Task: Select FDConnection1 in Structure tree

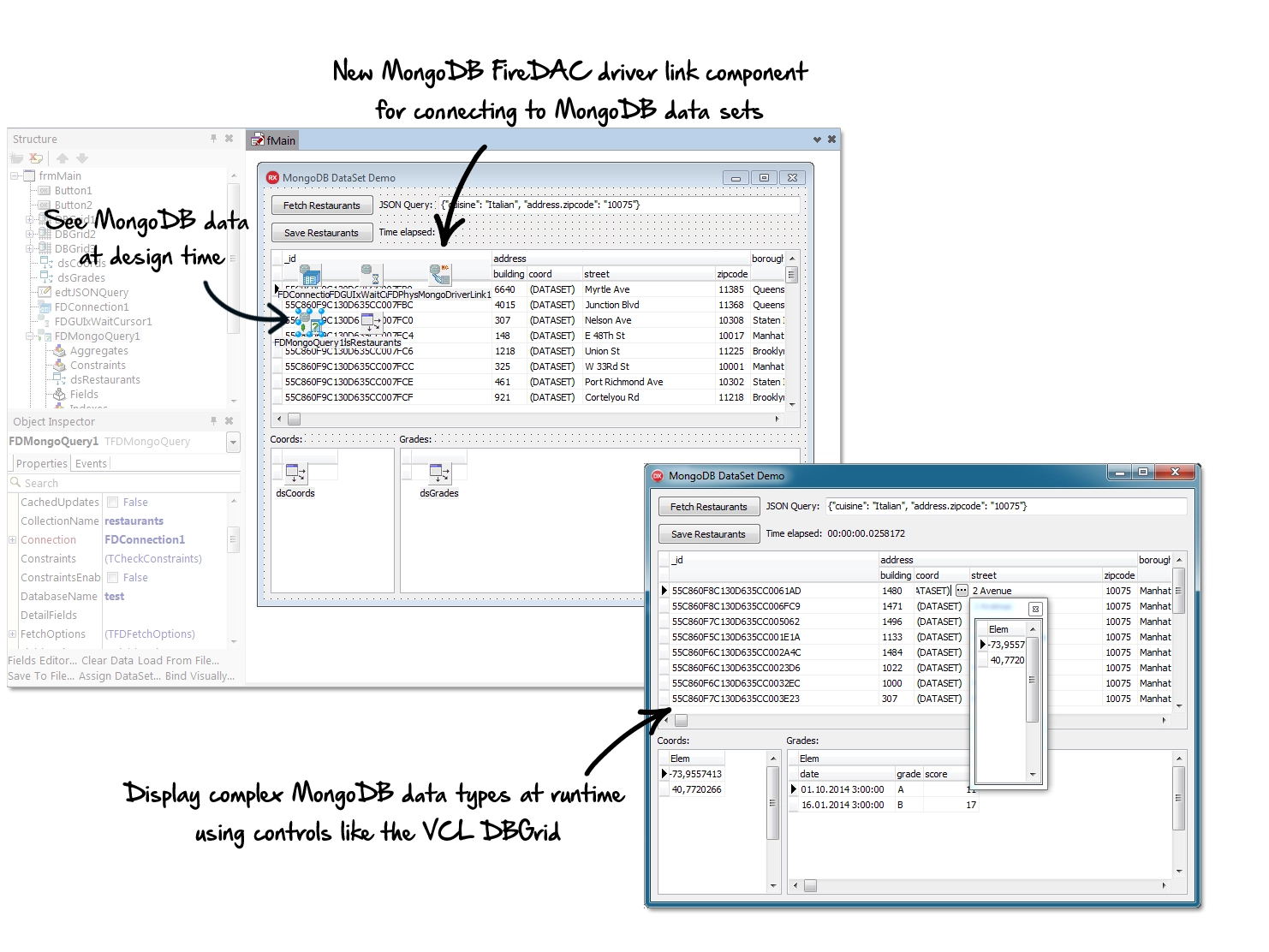Action: (92, 306)
